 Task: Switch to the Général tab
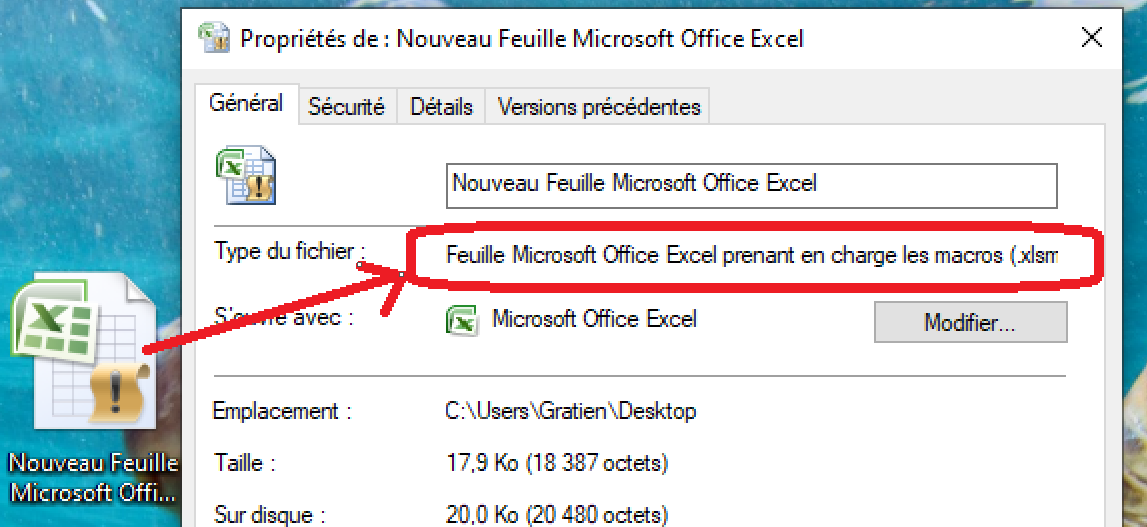pyautogui.click(x=246, y=104)
